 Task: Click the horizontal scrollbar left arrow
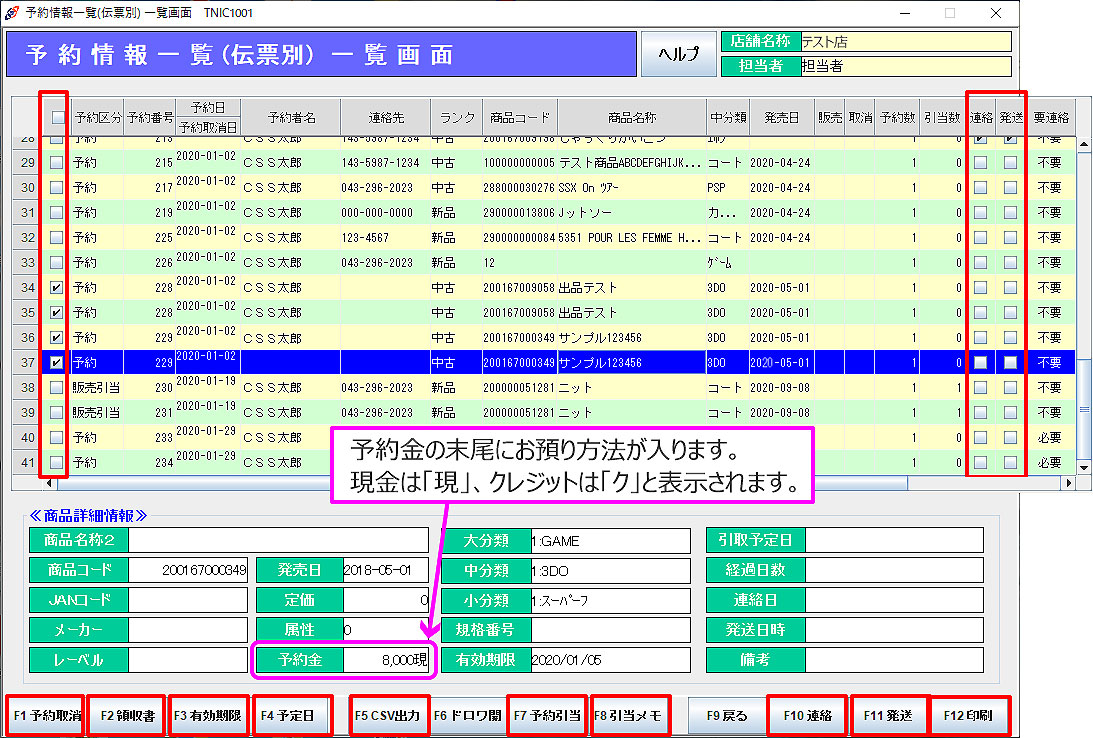[50, 483]
